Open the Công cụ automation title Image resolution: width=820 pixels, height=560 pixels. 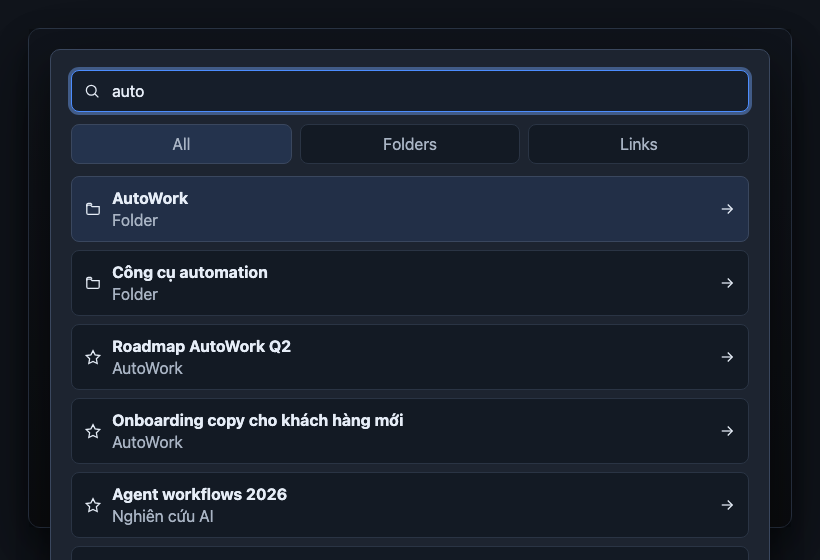tap(190, 272)
